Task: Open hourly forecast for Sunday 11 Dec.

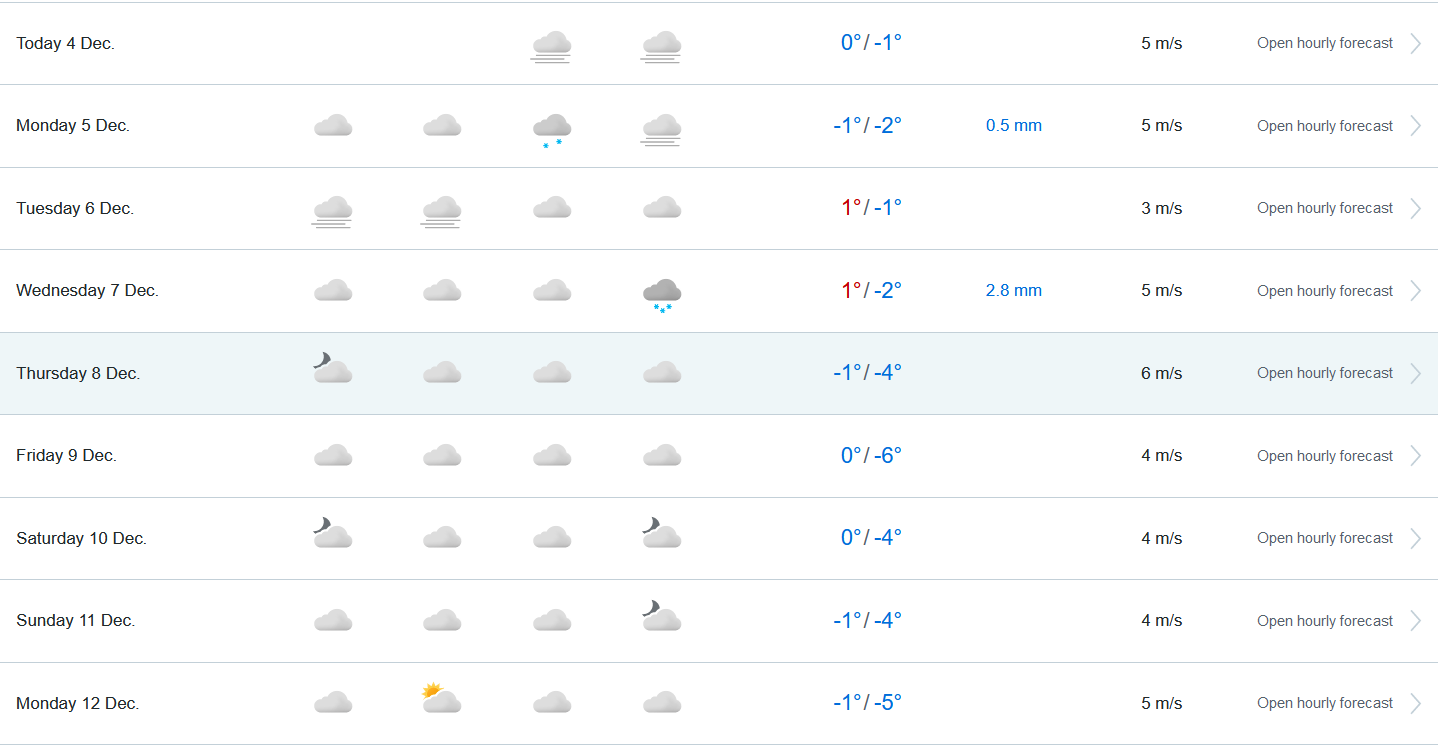Action: [x=1324, y=621]
